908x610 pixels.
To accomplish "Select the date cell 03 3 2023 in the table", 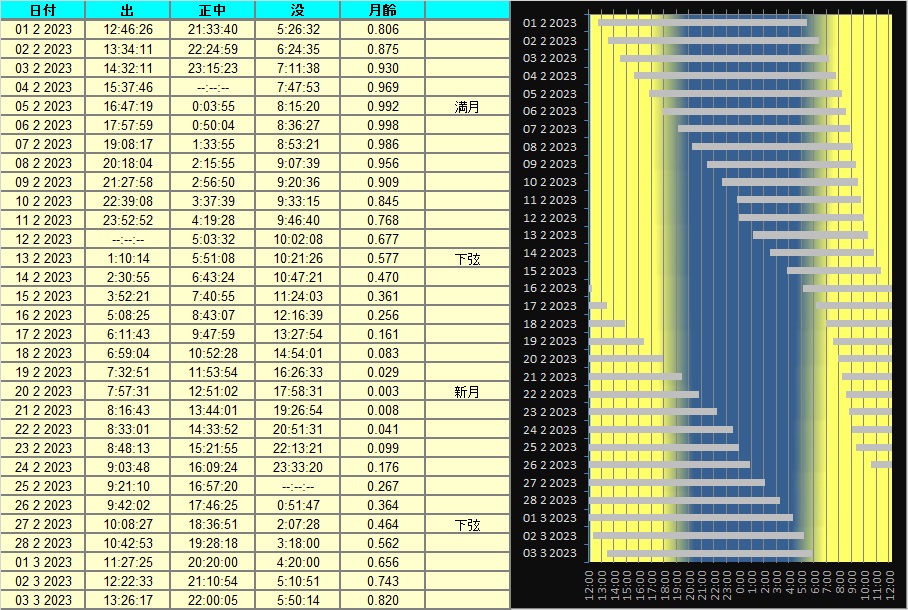I will click(43, 600).
